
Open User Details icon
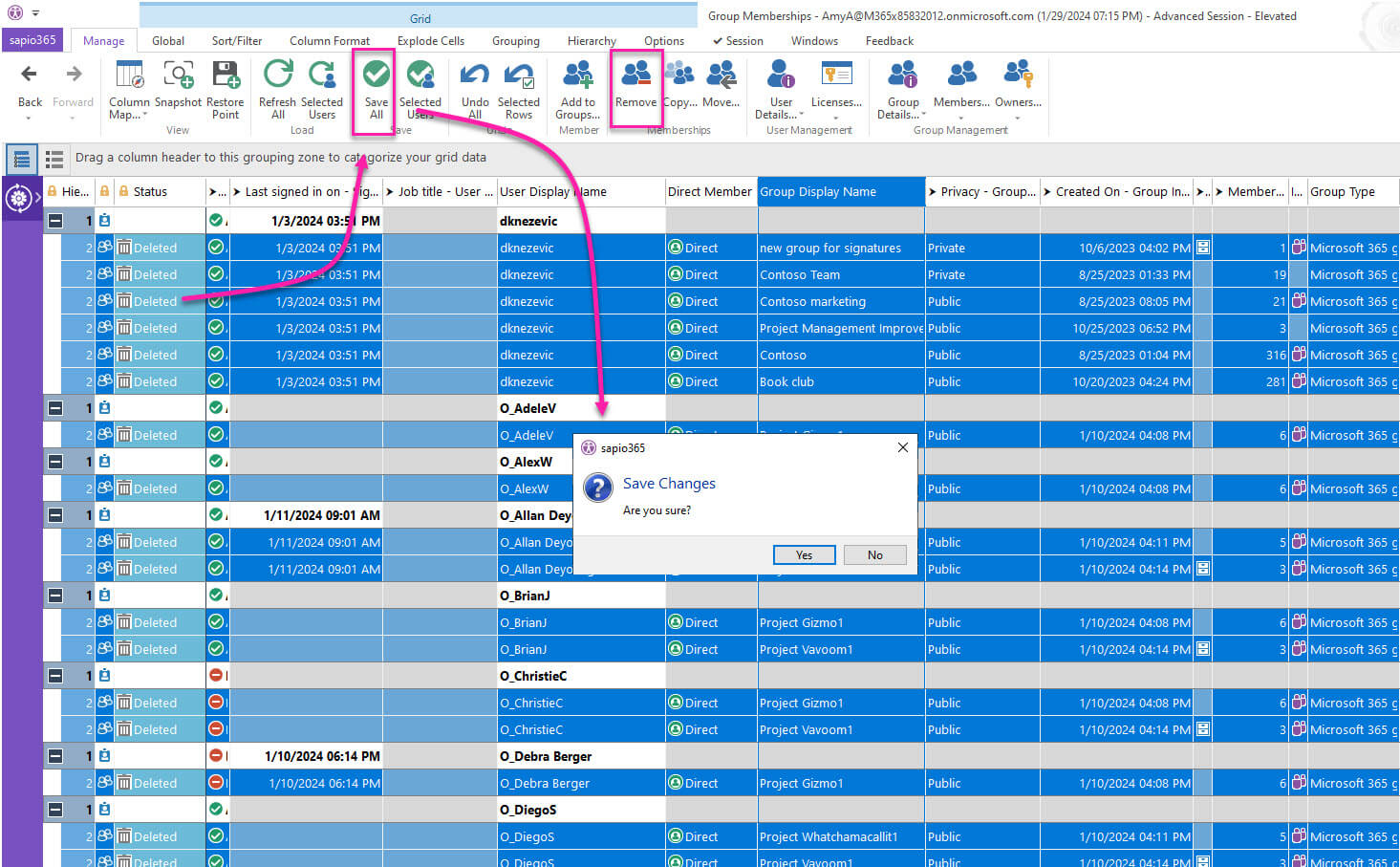point(781,75)
